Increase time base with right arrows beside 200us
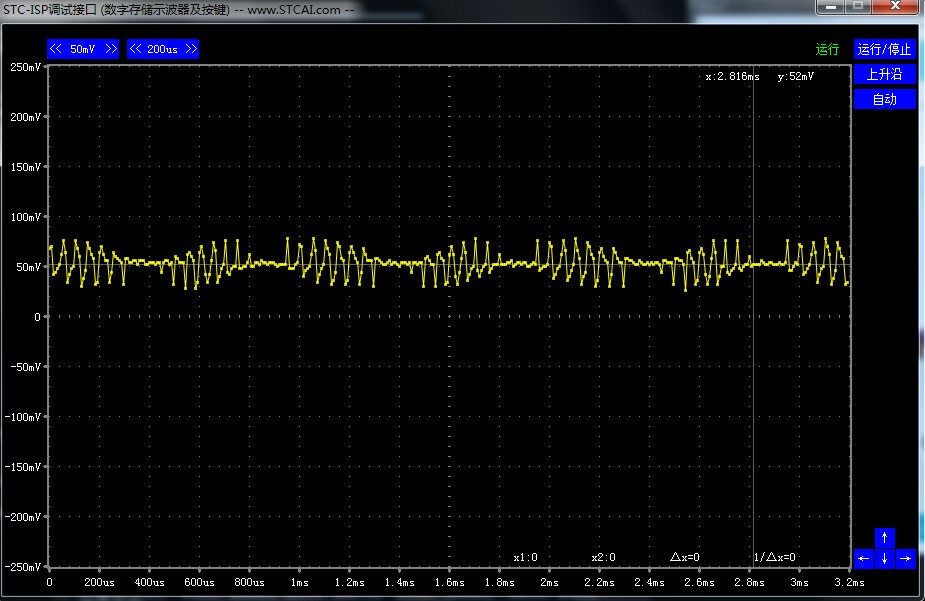925x601 pixels. tap(191, 49)
